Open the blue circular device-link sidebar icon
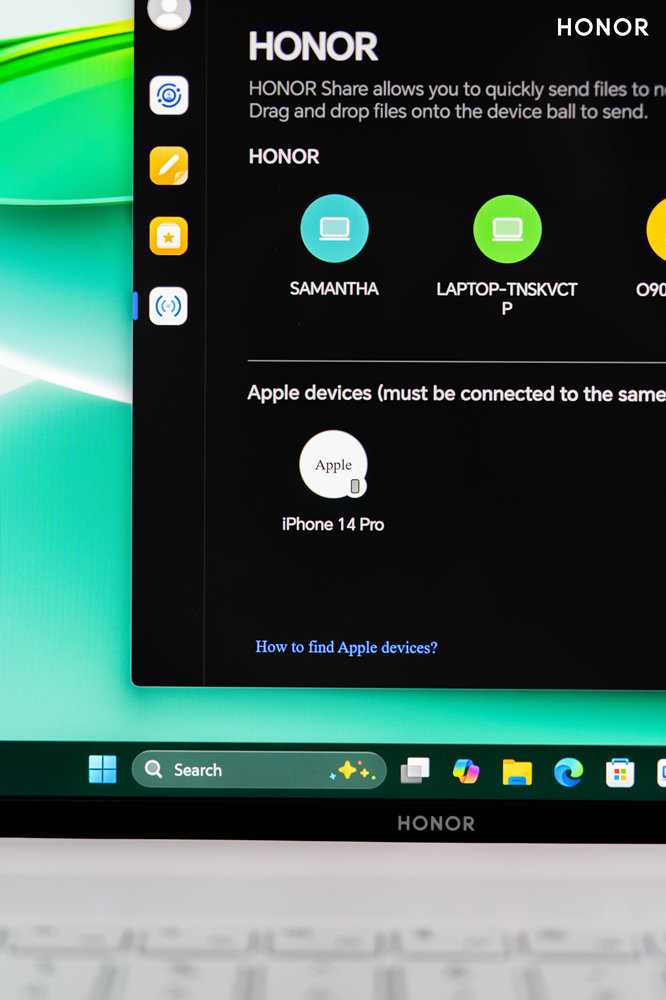 (x=169, y=95)
